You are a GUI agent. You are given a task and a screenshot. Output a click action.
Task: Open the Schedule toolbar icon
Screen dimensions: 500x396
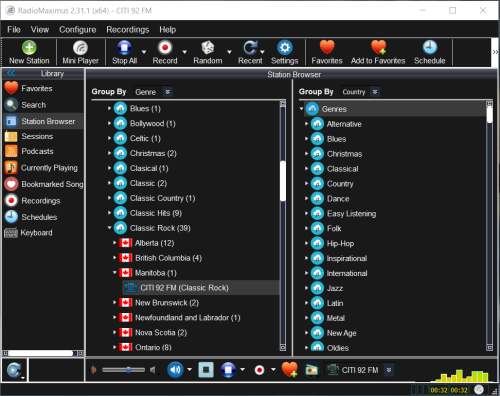[x=429, y=52]
